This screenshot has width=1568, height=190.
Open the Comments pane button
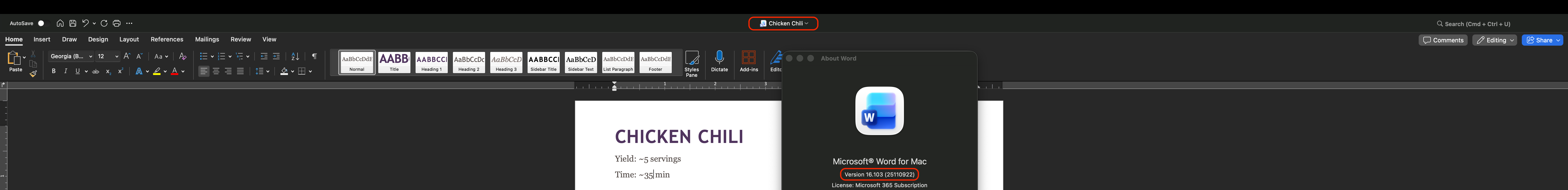(1443, 40)
